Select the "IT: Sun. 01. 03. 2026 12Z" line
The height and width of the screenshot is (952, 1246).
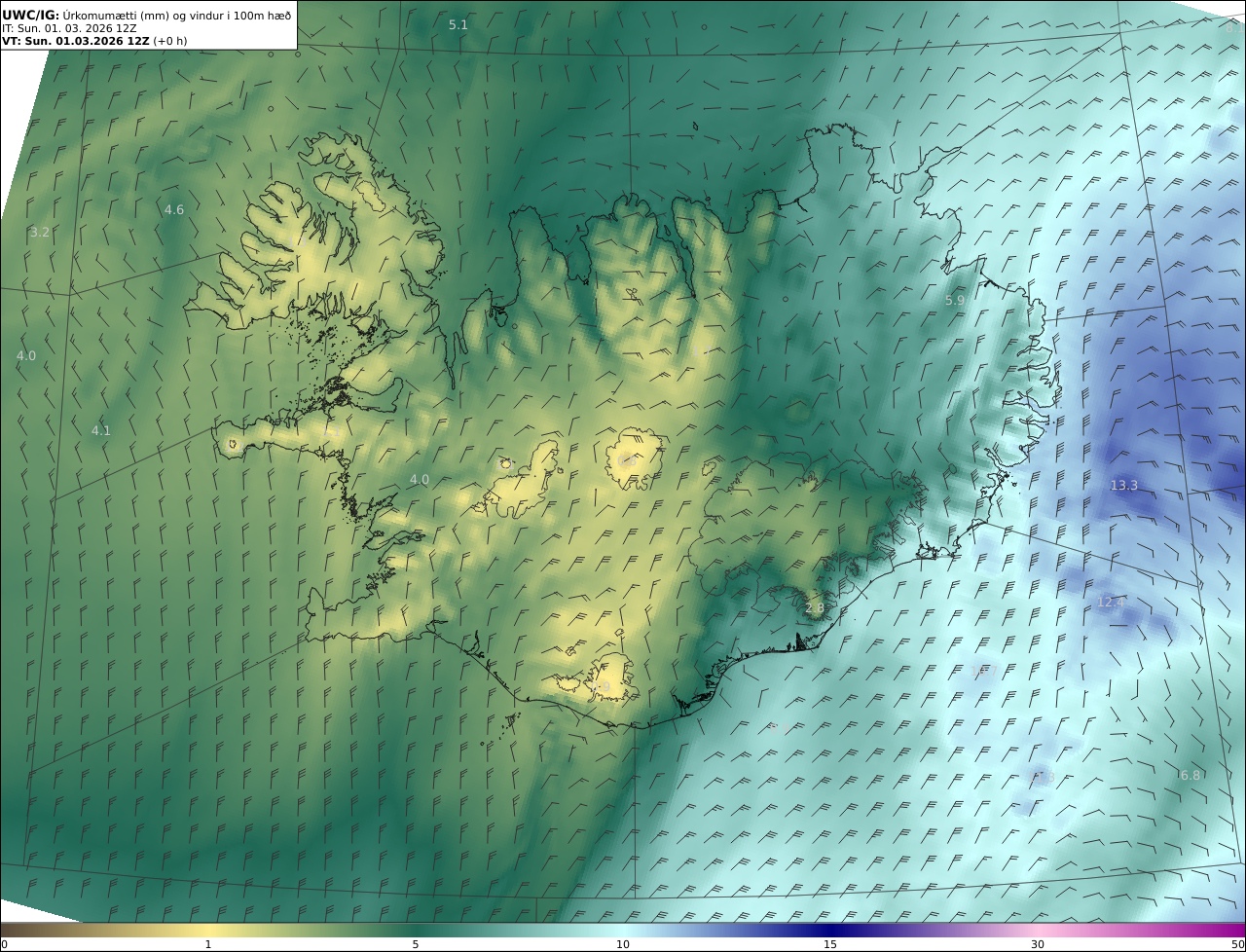(x=69, y=28)
